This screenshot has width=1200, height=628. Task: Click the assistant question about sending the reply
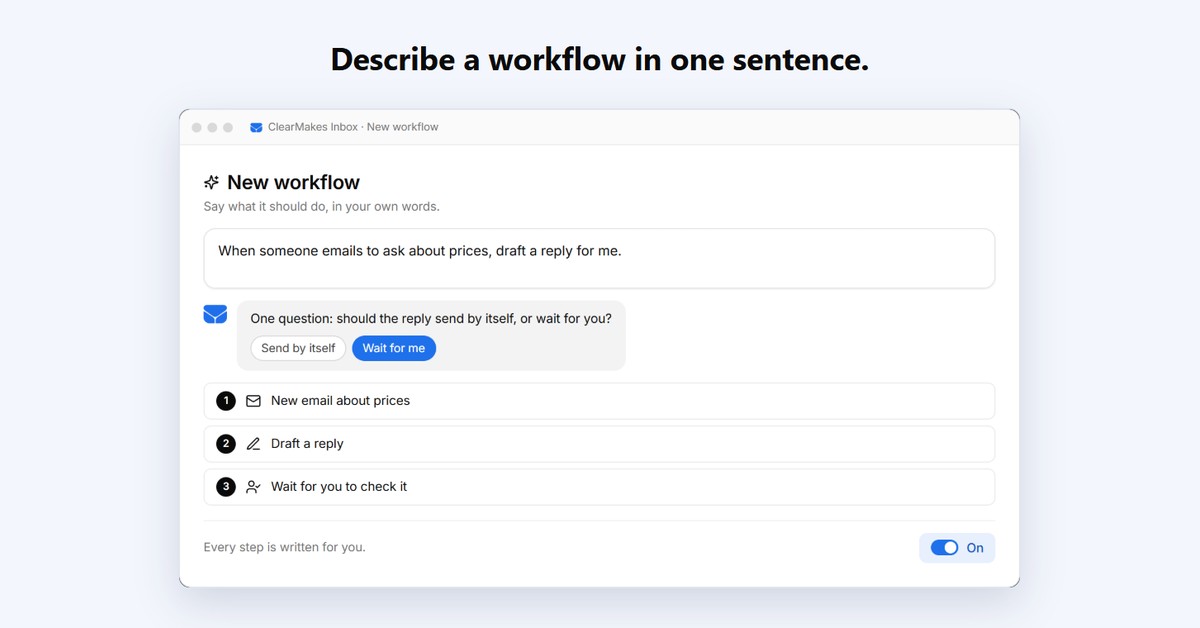point(431,318)
